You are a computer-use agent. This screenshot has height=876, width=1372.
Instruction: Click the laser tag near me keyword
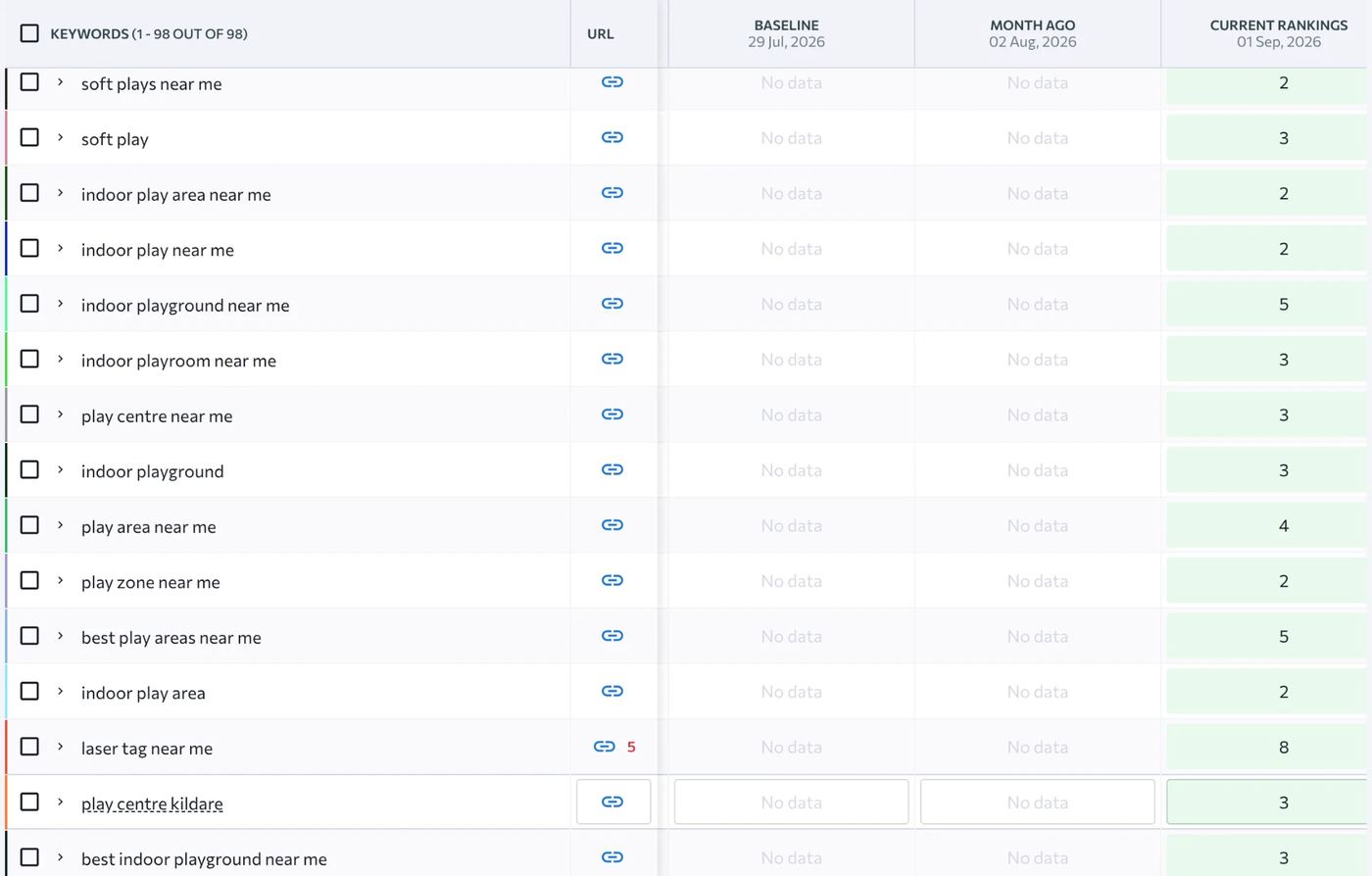tap(147, 749)
